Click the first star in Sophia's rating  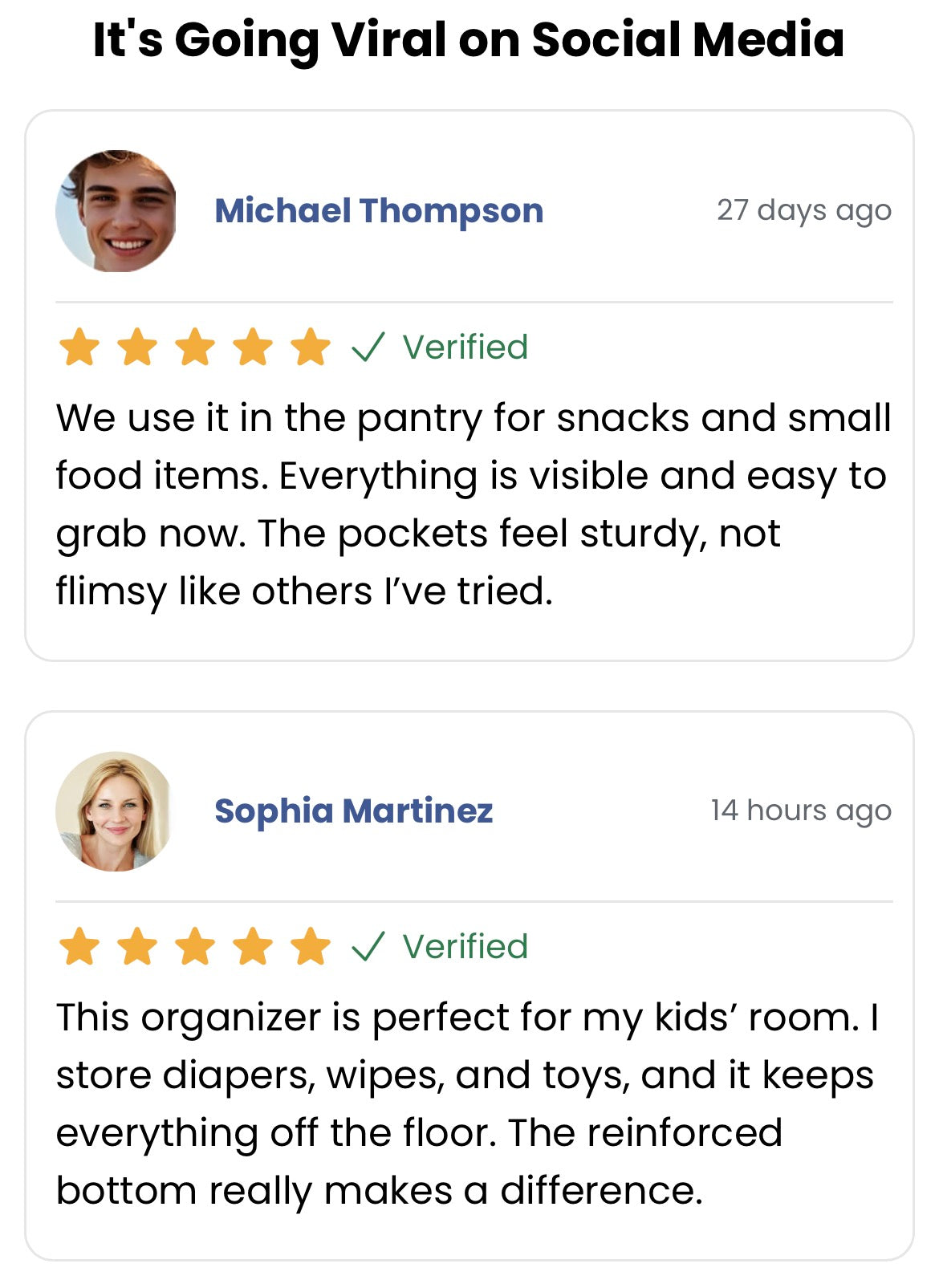pyautogui.click(x=79, y=946)
